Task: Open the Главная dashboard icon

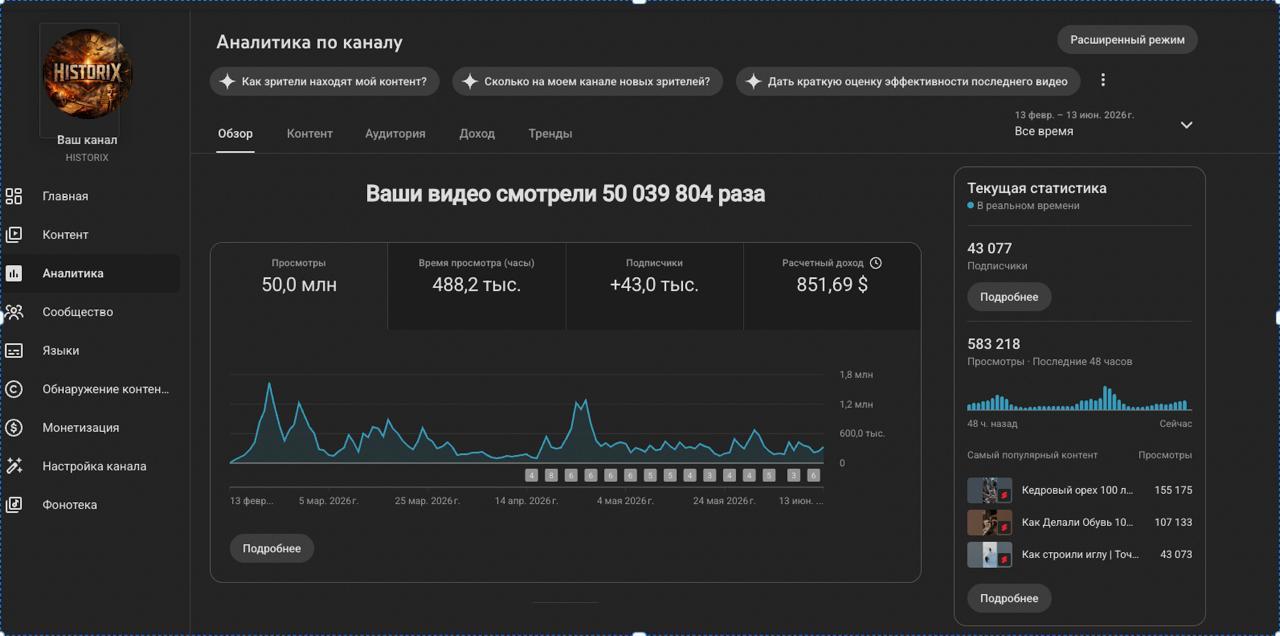Action: [x=14, y=196]
